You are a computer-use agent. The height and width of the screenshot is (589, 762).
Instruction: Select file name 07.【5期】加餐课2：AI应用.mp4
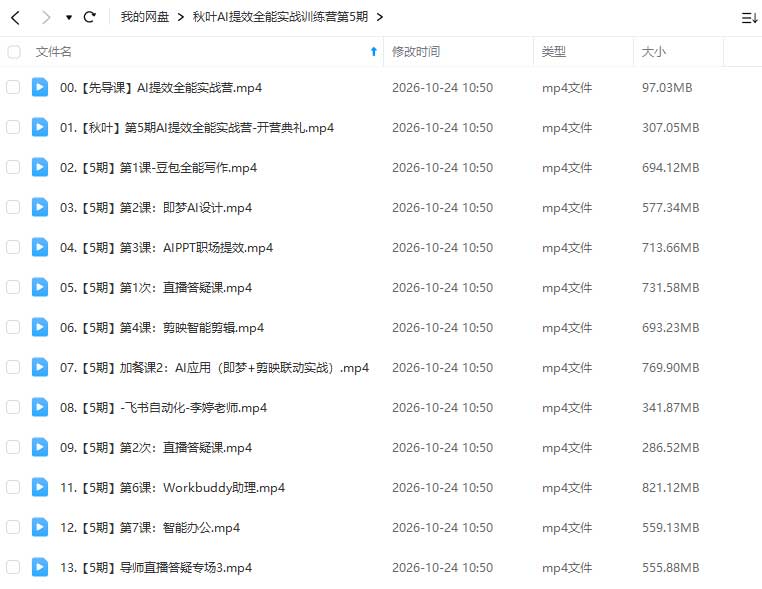(214, 368)
